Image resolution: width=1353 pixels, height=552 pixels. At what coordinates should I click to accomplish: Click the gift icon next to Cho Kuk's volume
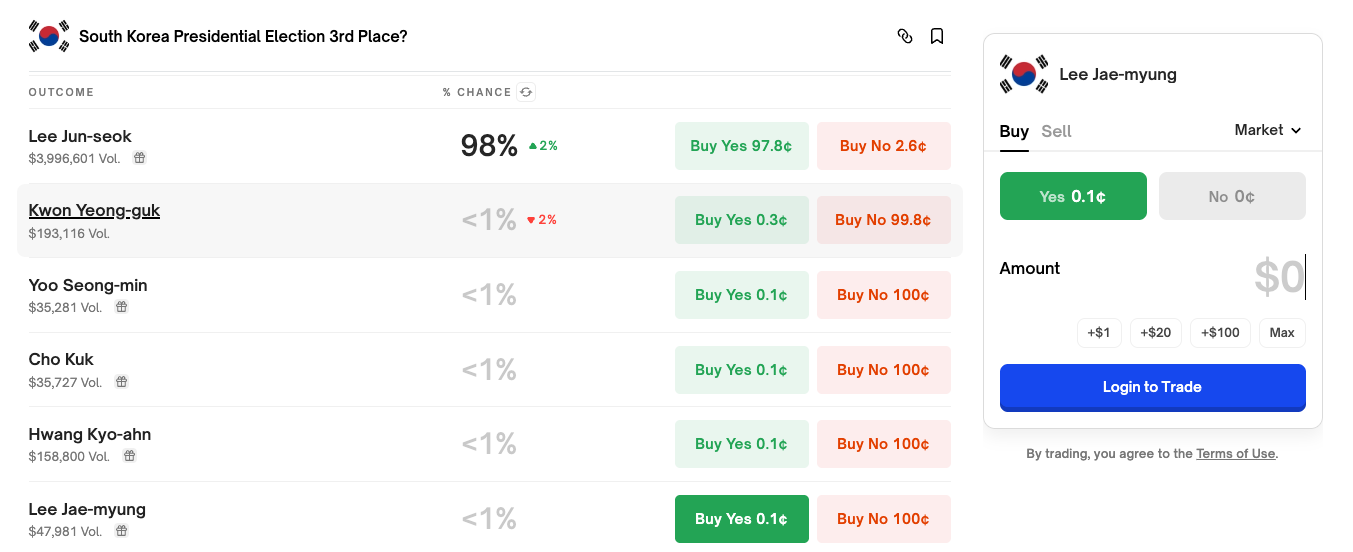pos(122,382)
